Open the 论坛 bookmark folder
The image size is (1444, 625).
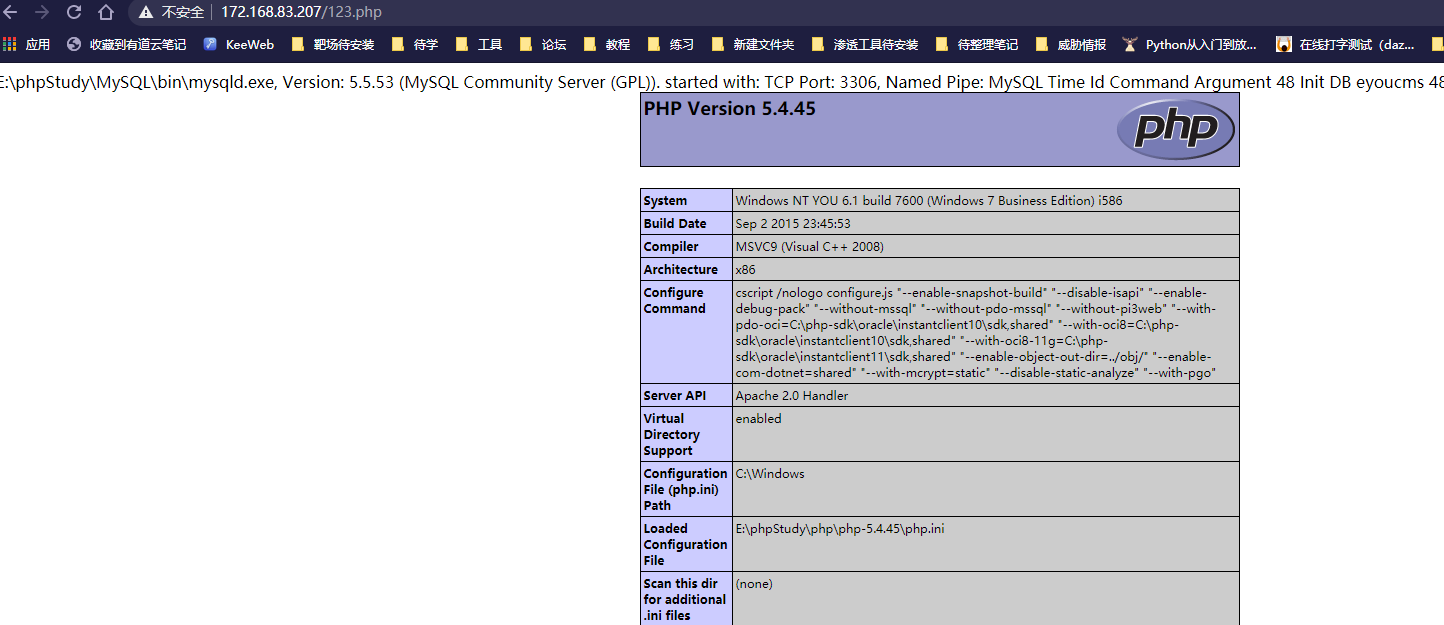coord(543,44)
